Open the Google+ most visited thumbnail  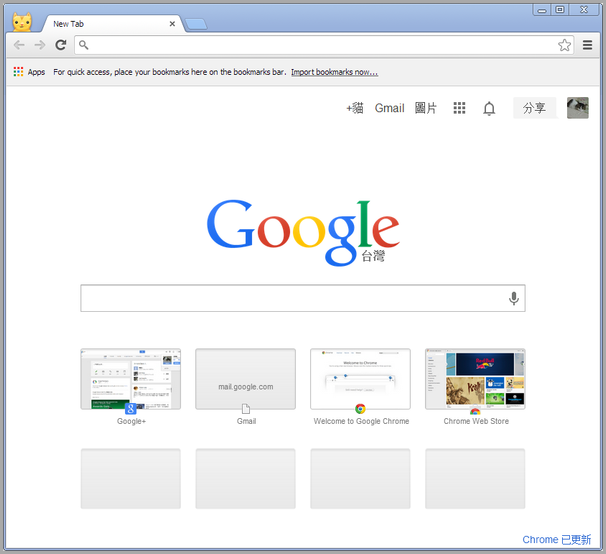click(131, 379)
